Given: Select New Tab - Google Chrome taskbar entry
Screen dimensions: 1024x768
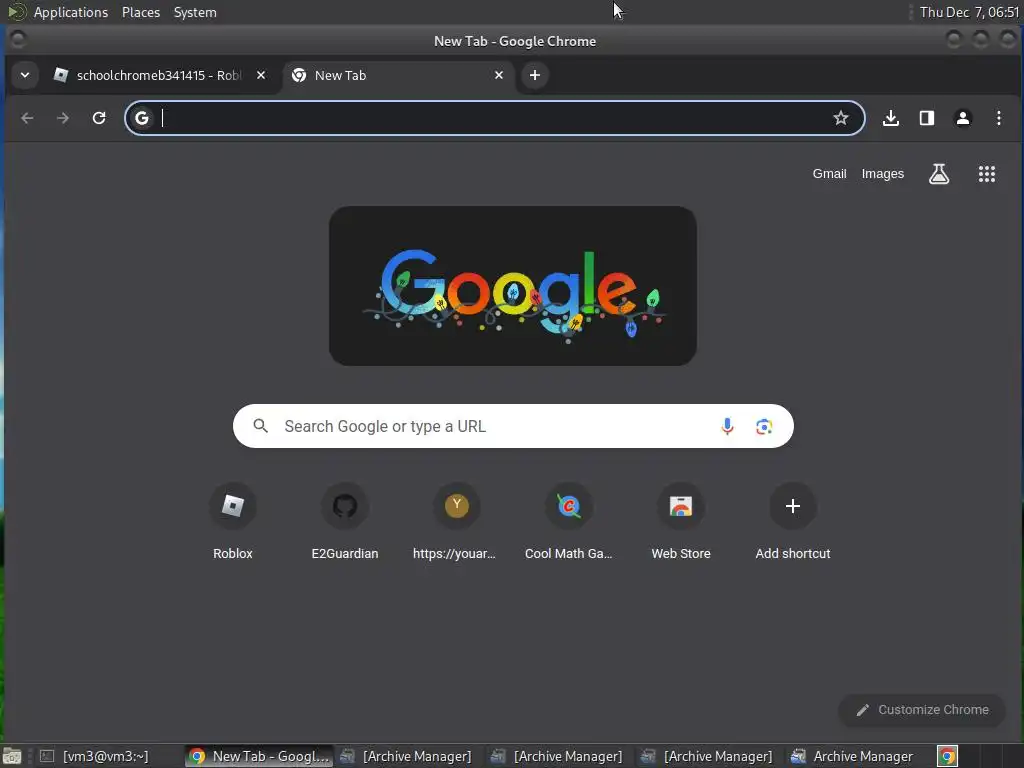Looking at the screenshot, I should pyautogui.click(x=259, y=756).
